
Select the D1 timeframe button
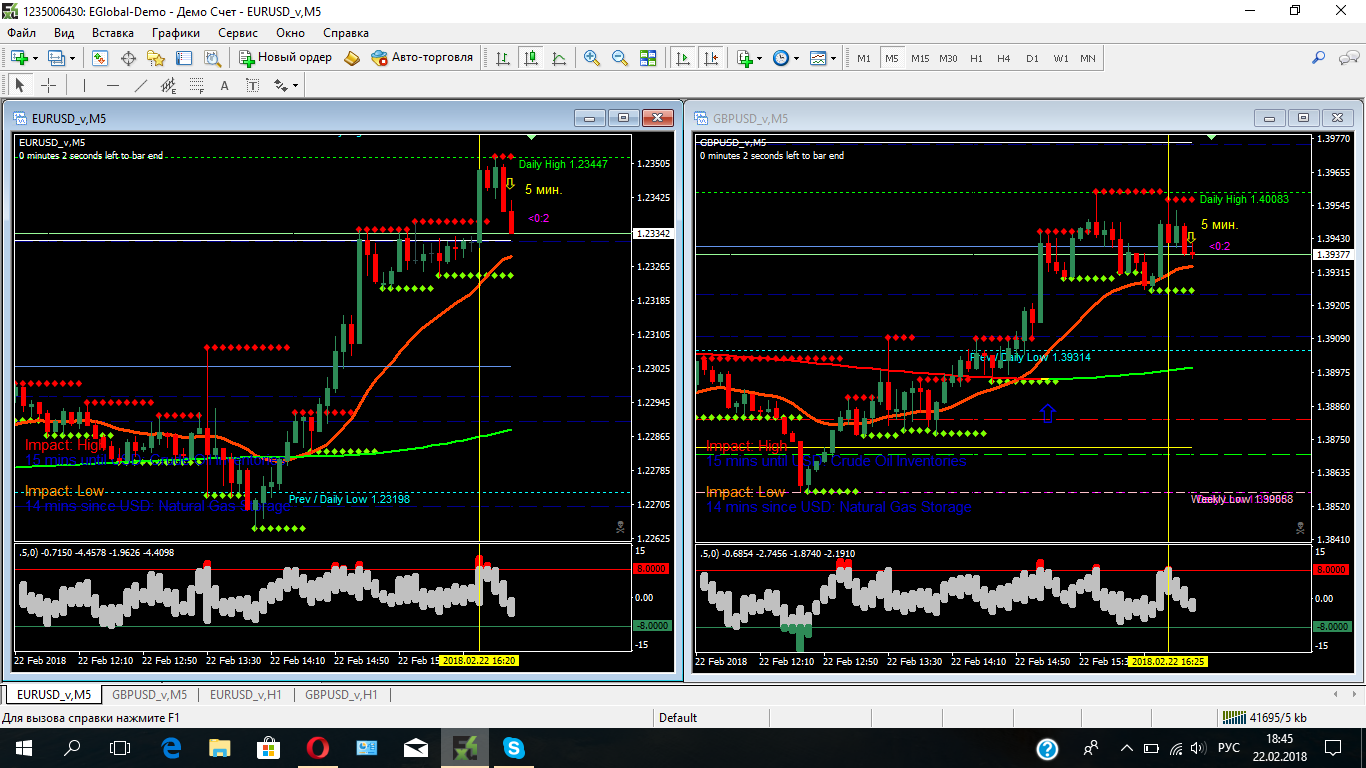[x=1032, y=58]
